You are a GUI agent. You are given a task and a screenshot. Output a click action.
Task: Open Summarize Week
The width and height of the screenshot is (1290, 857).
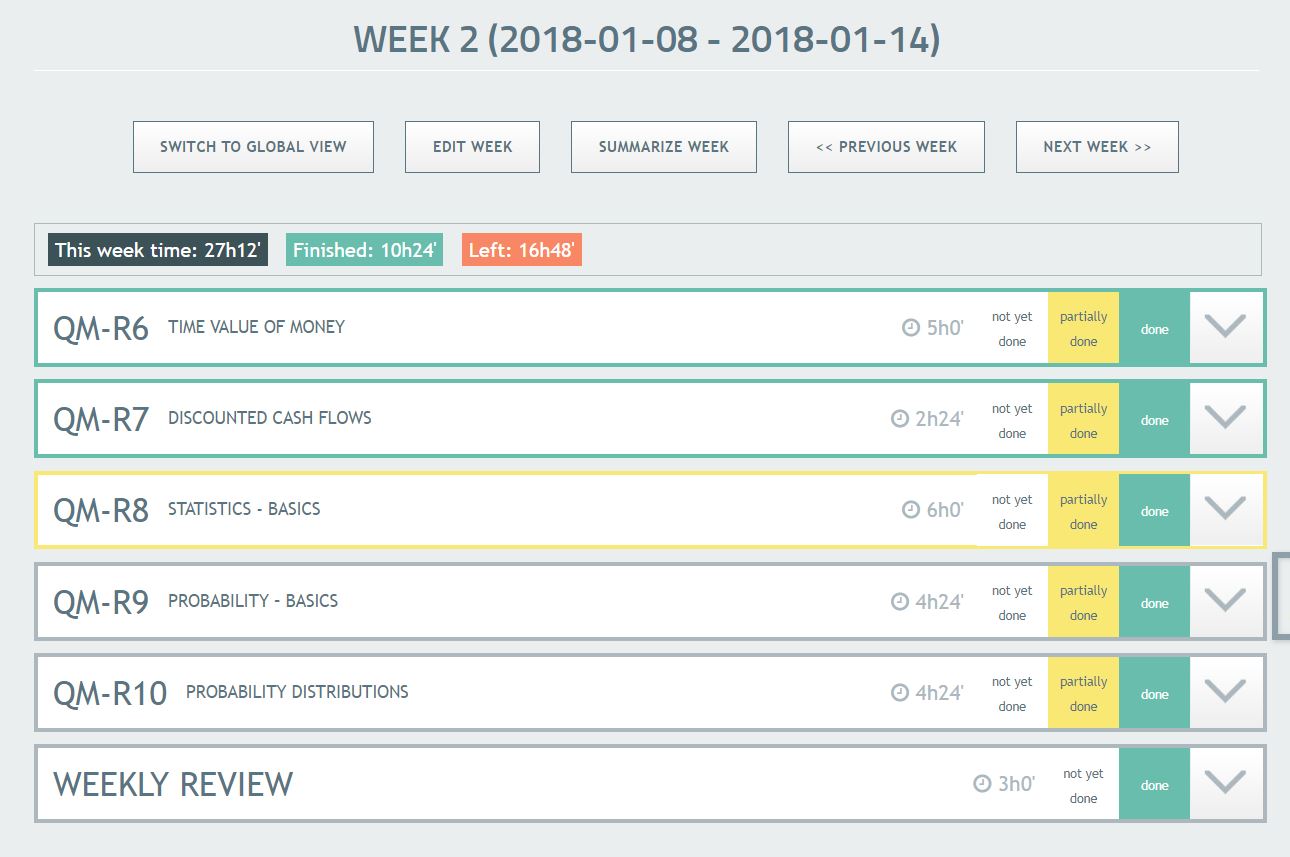[x=663, y=147]
